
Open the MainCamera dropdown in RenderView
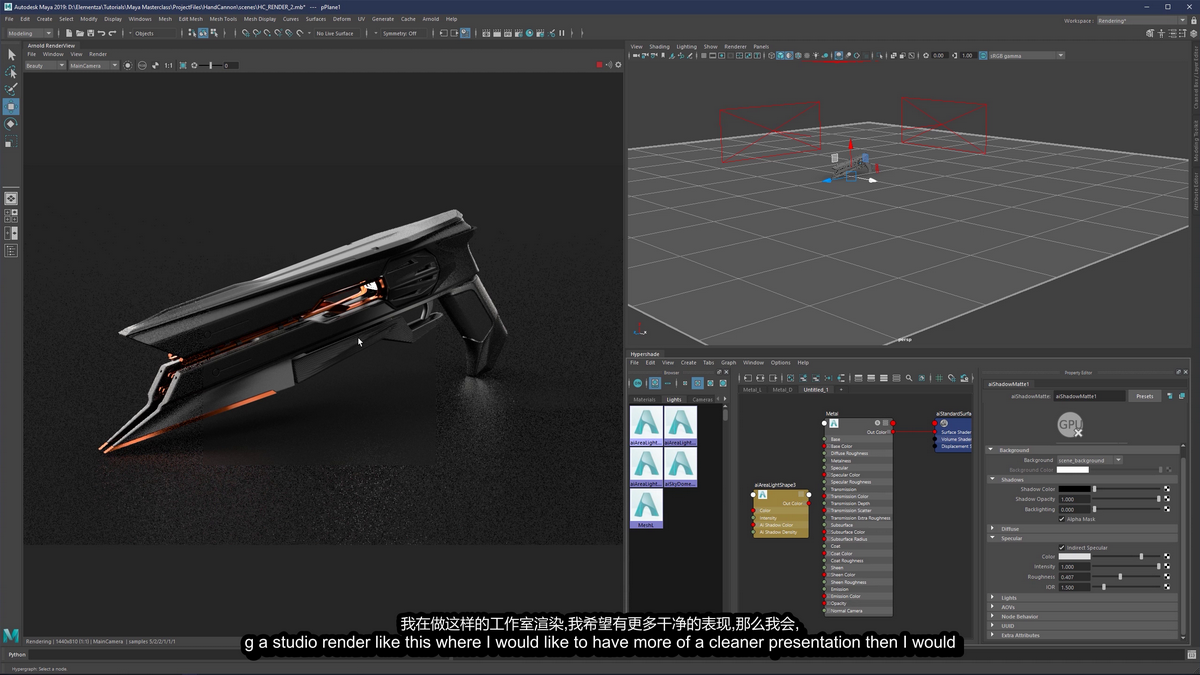93,65
